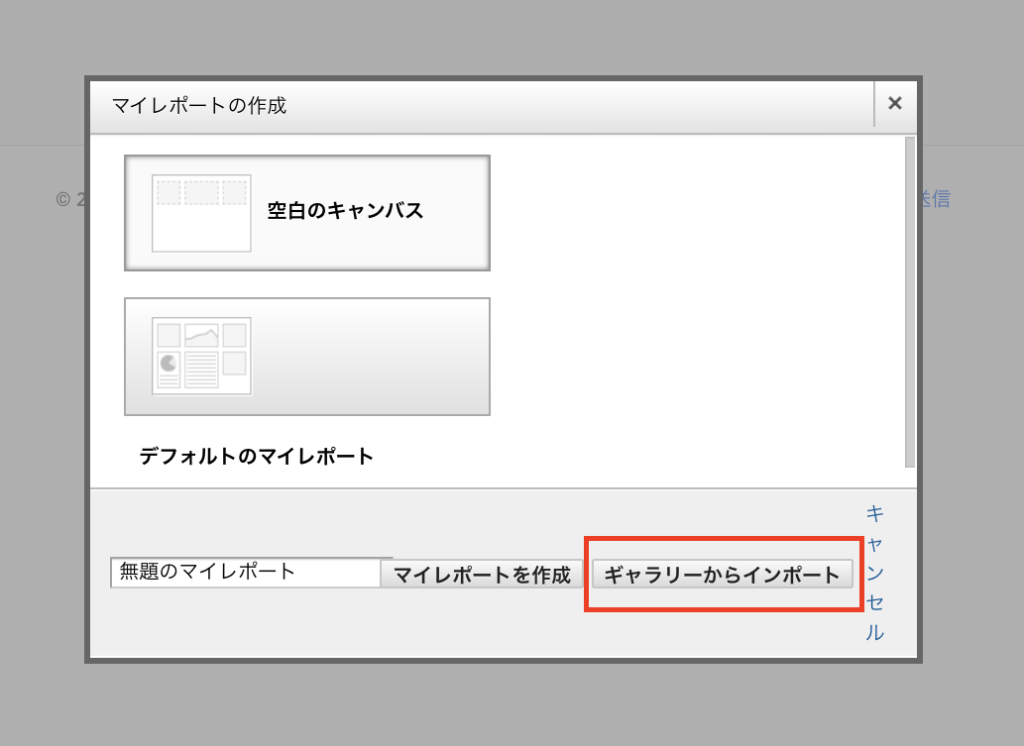Click ギャラリーからインポート button
Screen dimensions: 1024x746
[722, 575]
